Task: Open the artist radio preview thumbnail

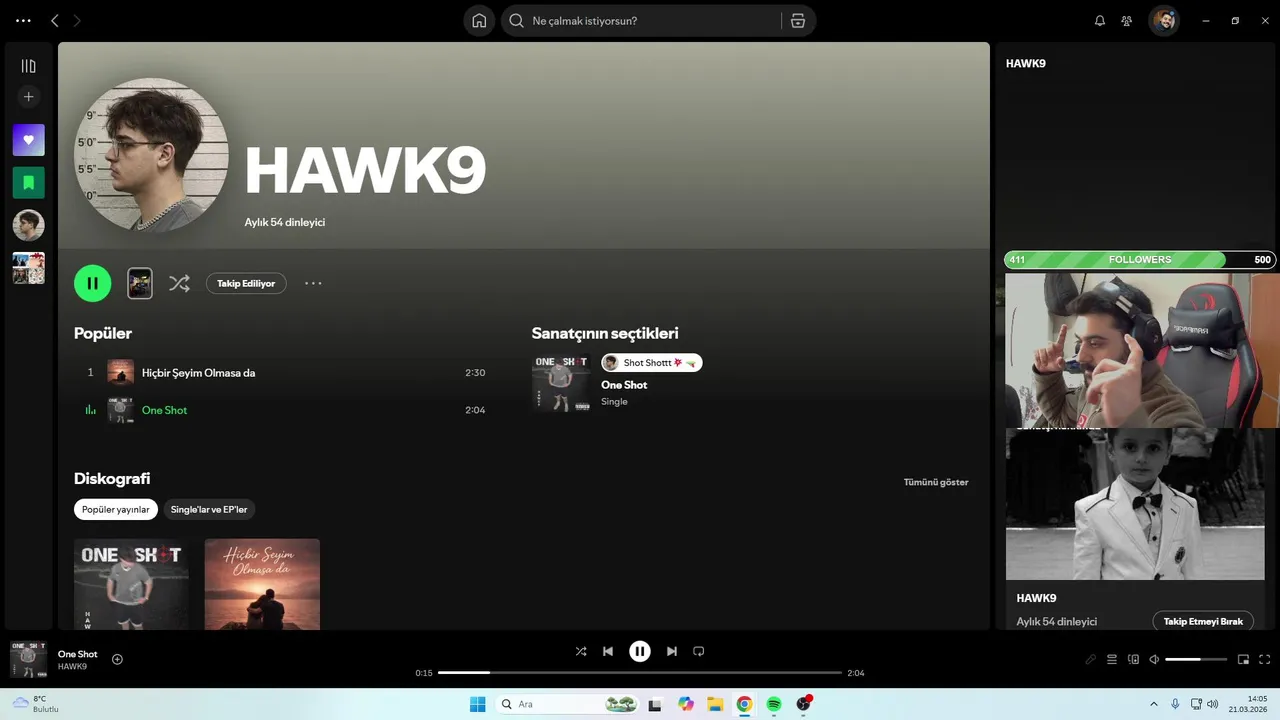Action: click(x=140, y=283)
